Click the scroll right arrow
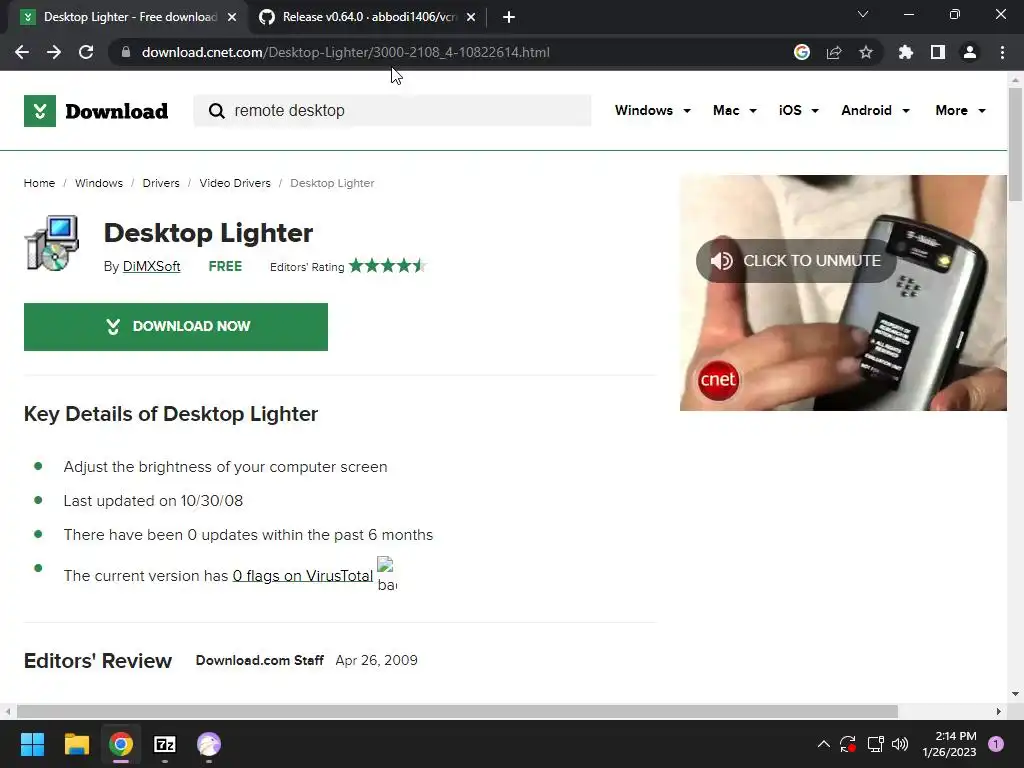 click(998, 711)
